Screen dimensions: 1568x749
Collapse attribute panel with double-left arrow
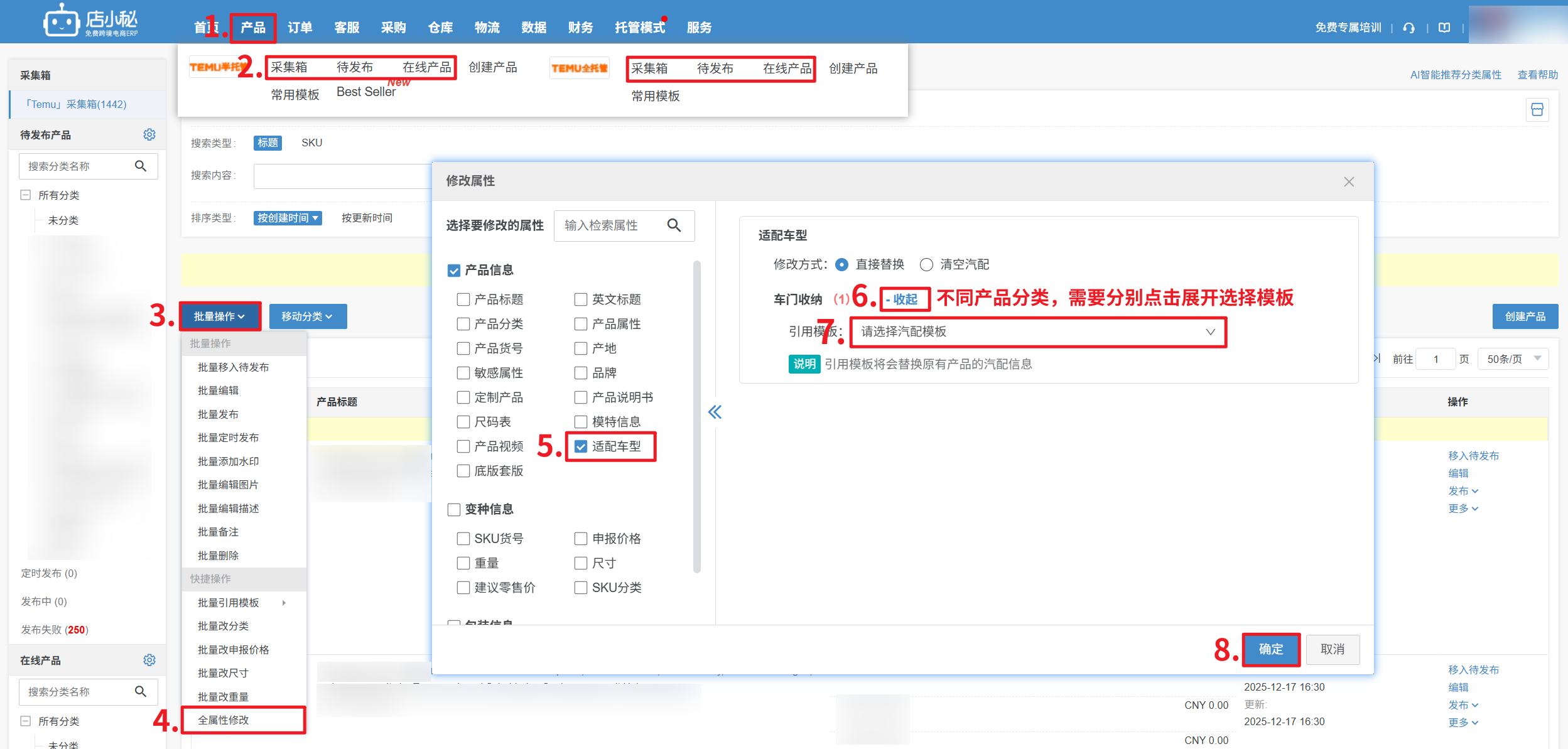coord(715,412)
